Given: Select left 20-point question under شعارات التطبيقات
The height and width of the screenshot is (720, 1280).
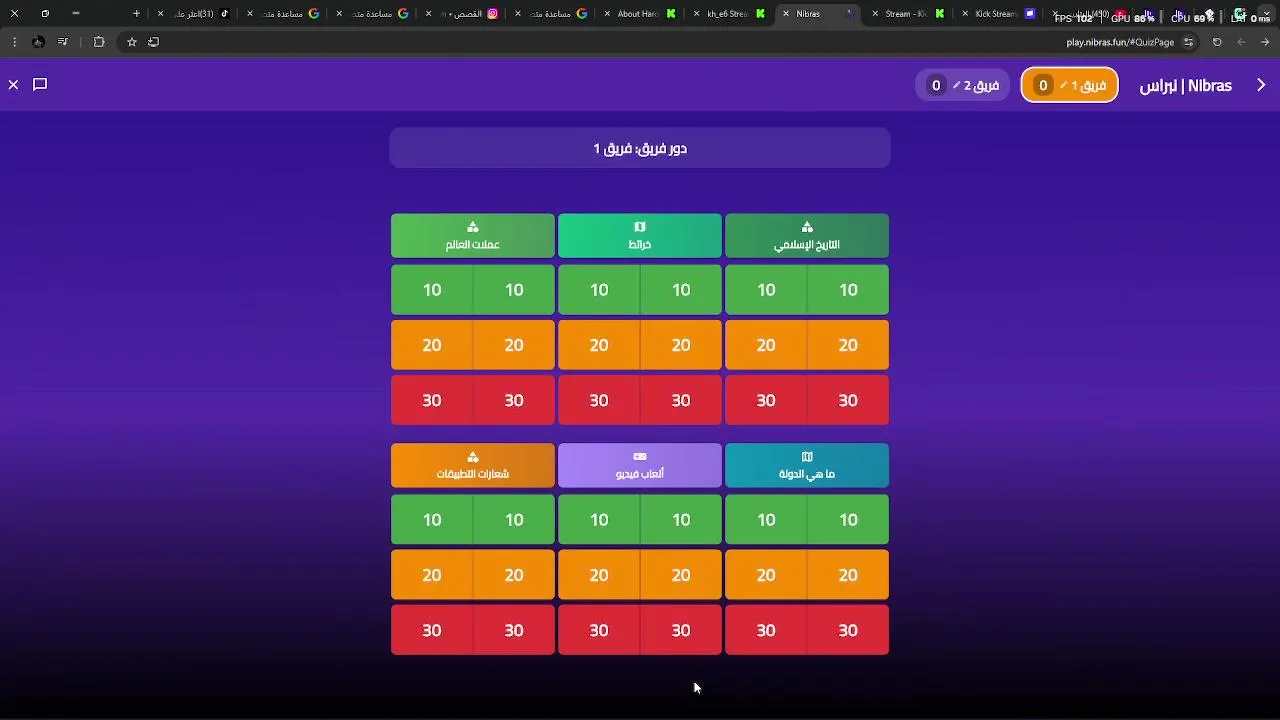Looking at the screenshot, I should 432,575.
